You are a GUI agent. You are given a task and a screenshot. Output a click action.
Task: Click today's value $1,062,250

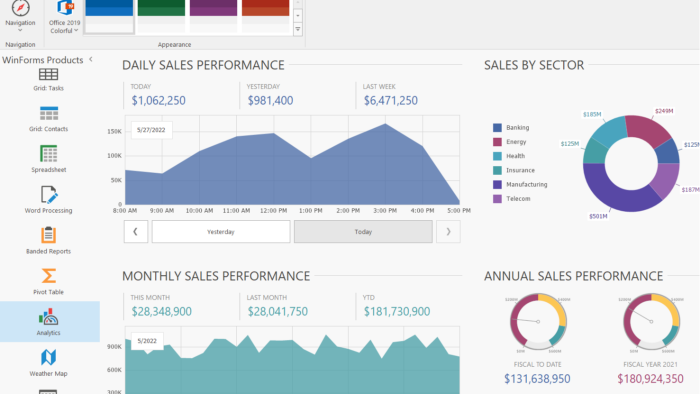(x=158, y=101)
